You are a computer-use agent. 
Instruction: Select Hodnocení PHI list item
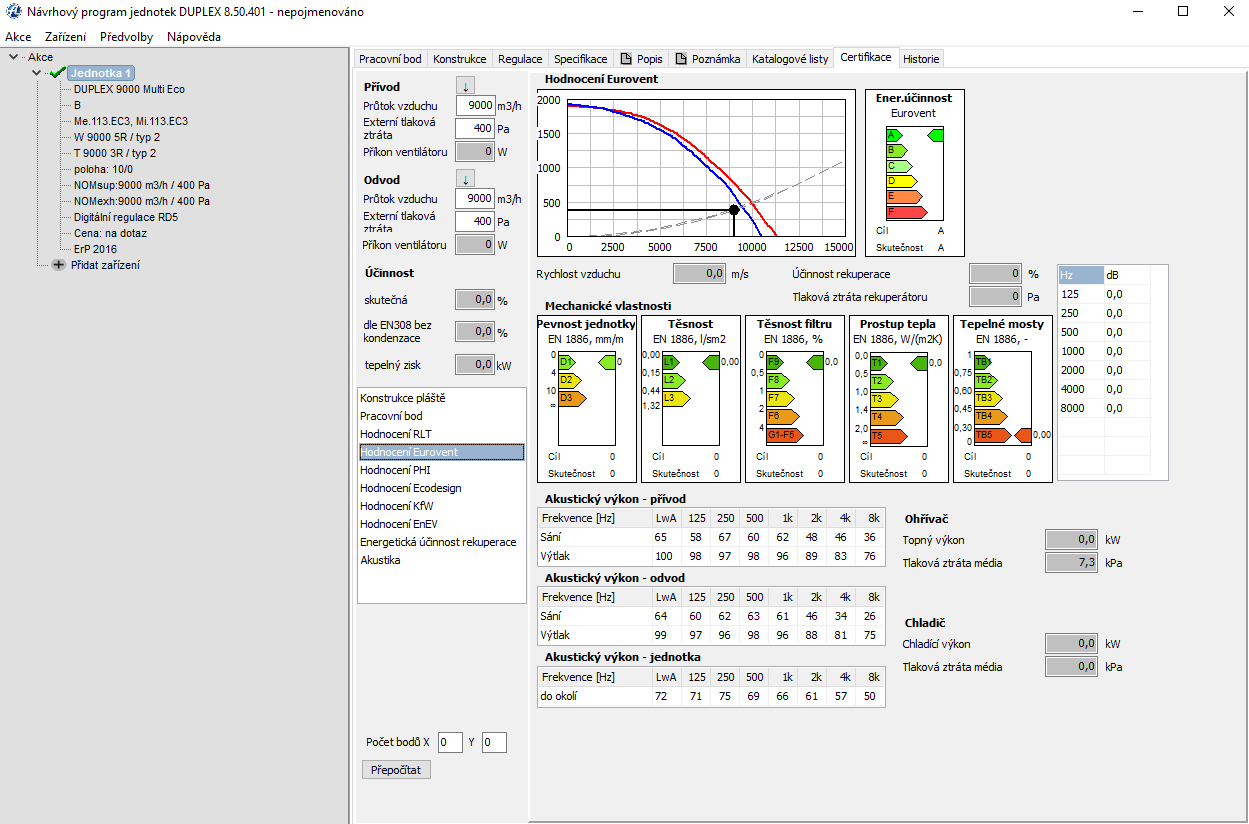pos(441,470)
